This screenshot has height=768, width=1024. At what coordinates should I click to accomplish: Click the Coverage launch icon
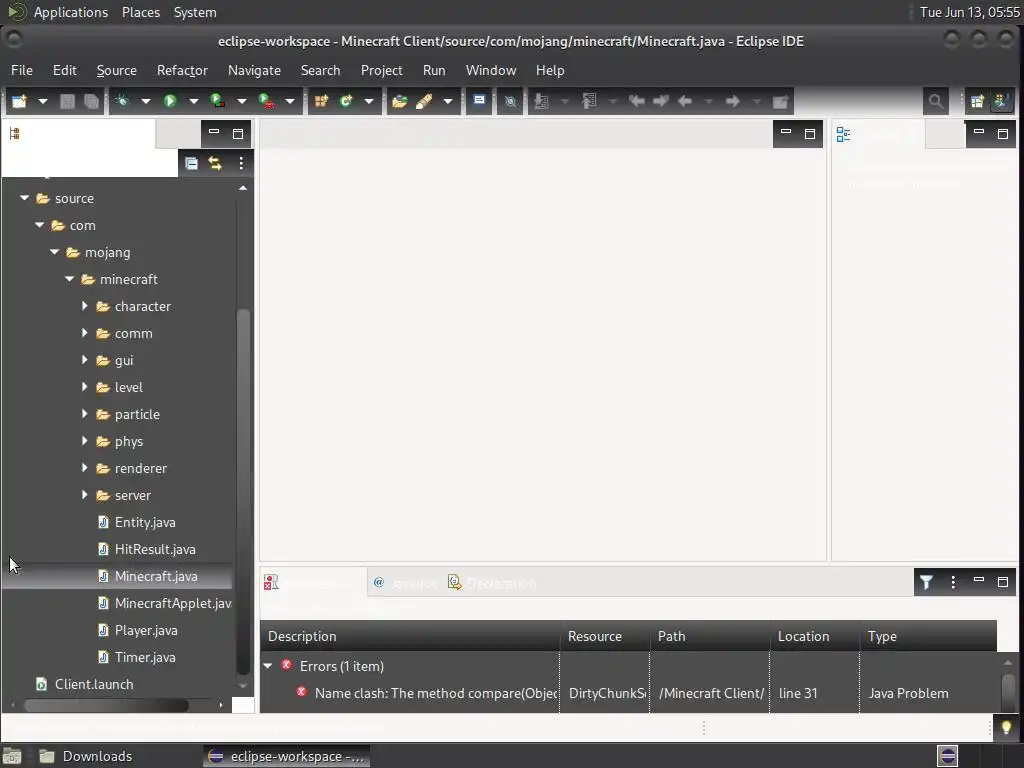[217, 101]
